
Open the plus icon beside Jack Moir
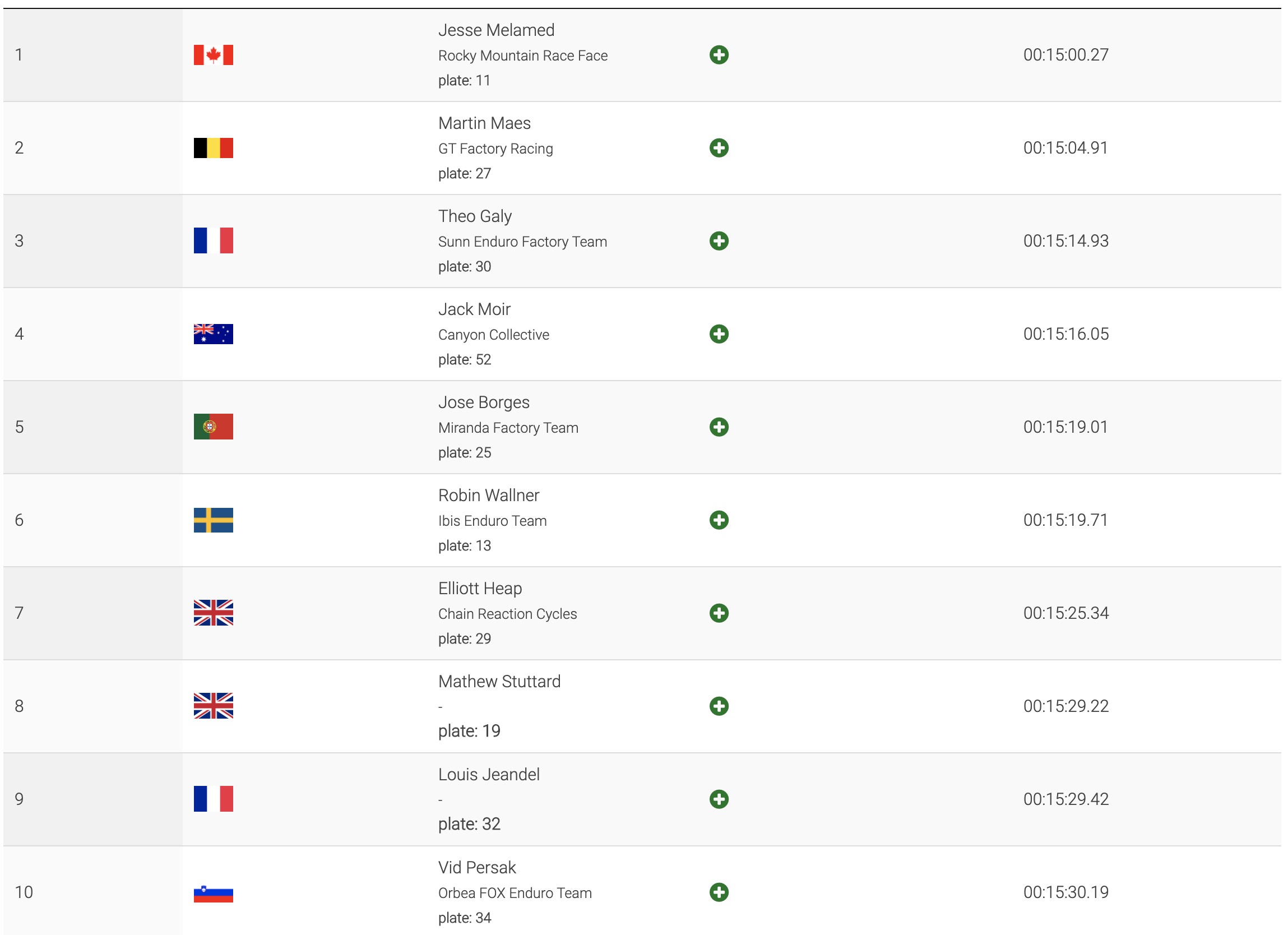(x=719, y=334)
